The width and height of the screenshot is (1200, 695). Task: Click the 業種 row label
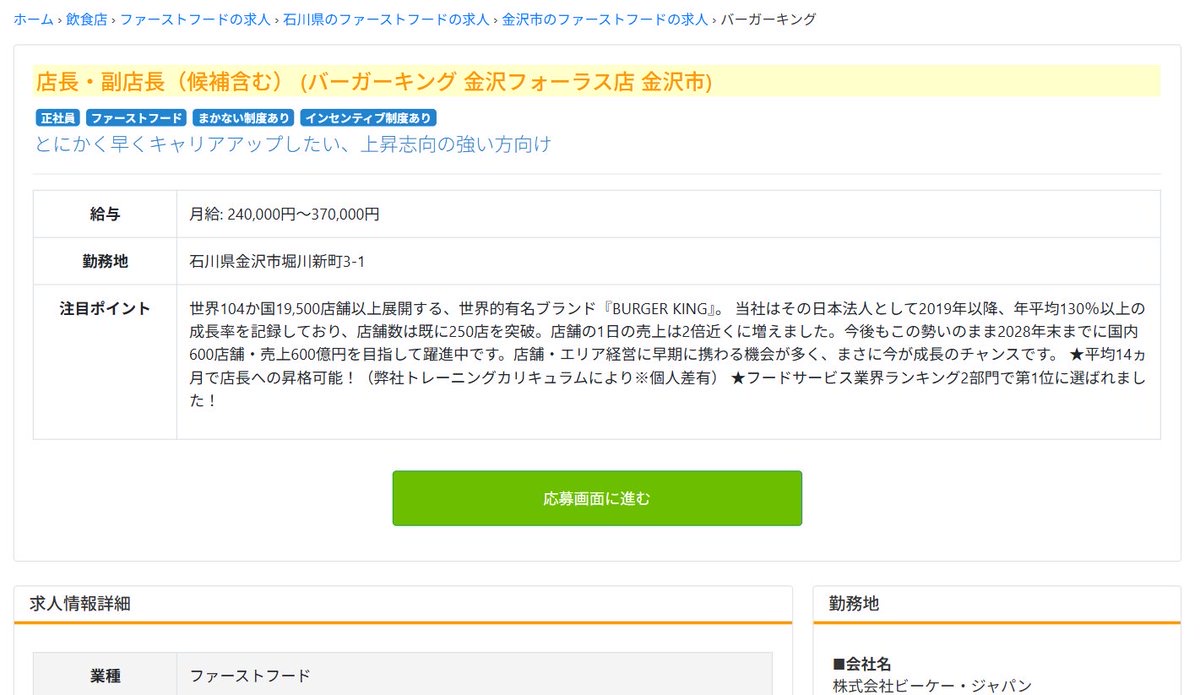coord(105,676)
